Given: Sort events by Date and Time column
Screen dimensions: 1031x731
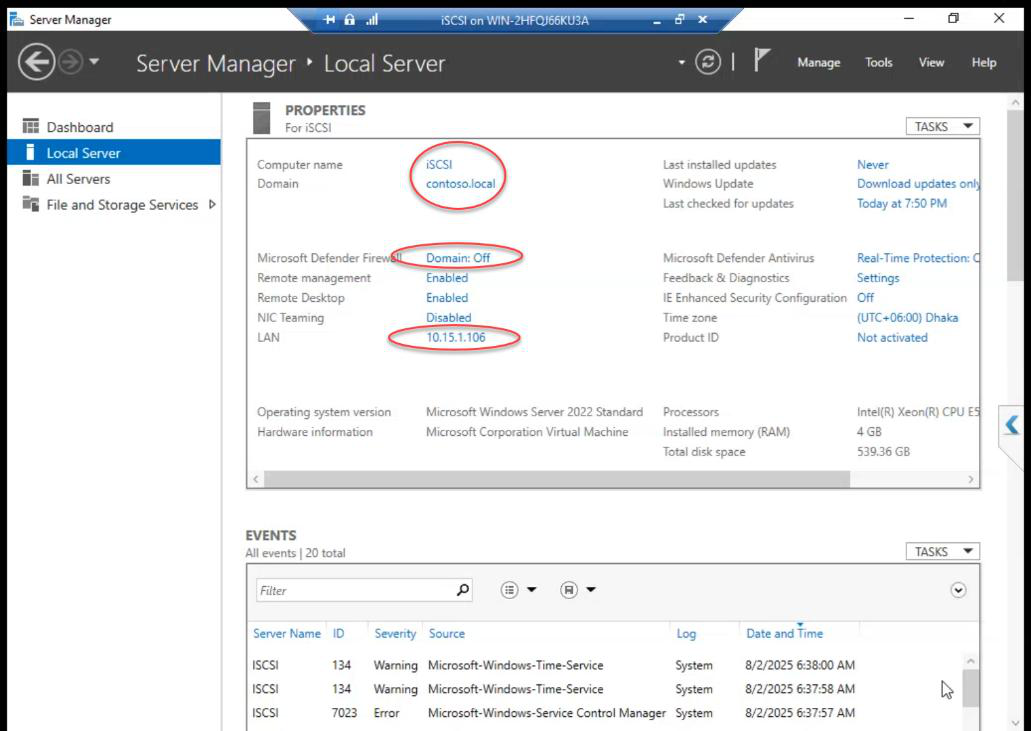Looking at the screenshot, I should 784,633.
